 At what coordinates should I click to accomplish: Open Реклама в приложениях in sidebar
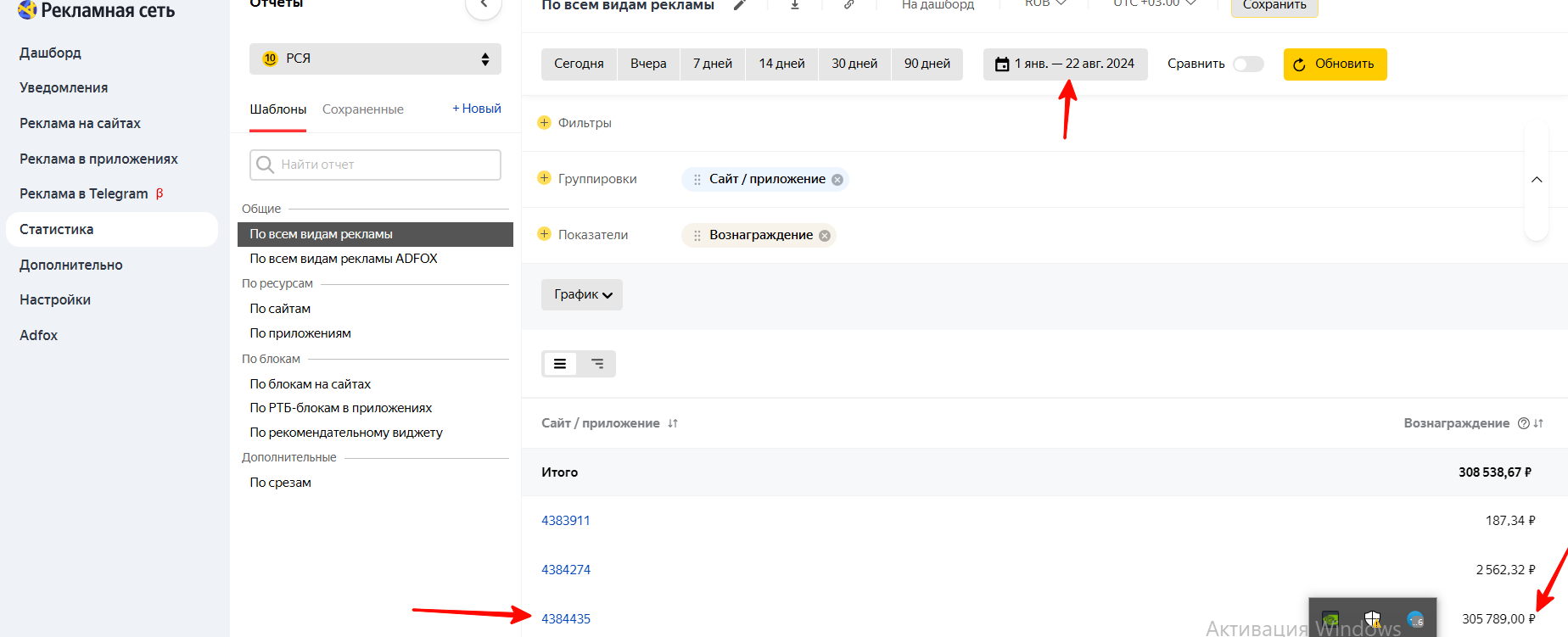click(98, 159)
